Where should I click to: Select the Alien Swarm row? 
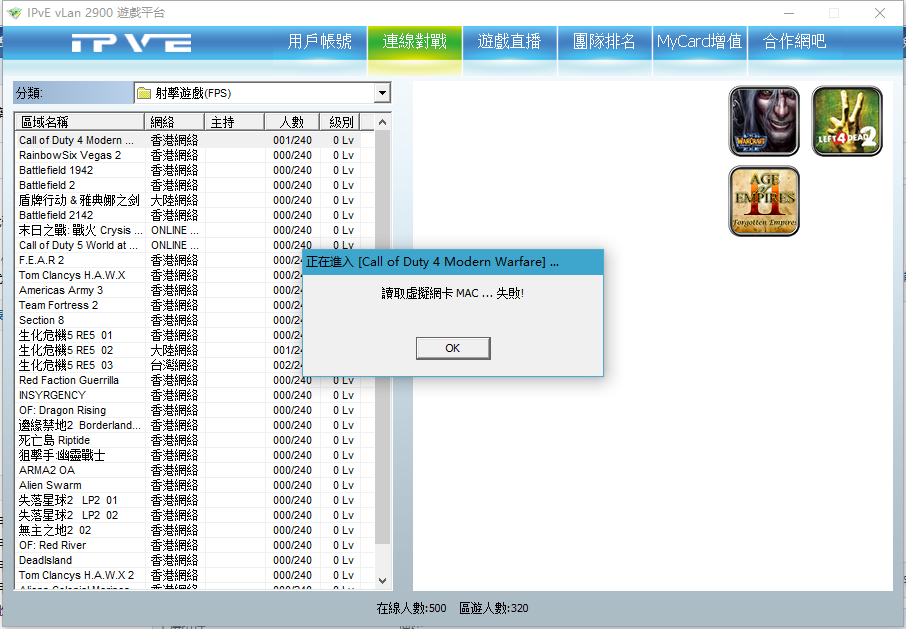pos(194,486)
